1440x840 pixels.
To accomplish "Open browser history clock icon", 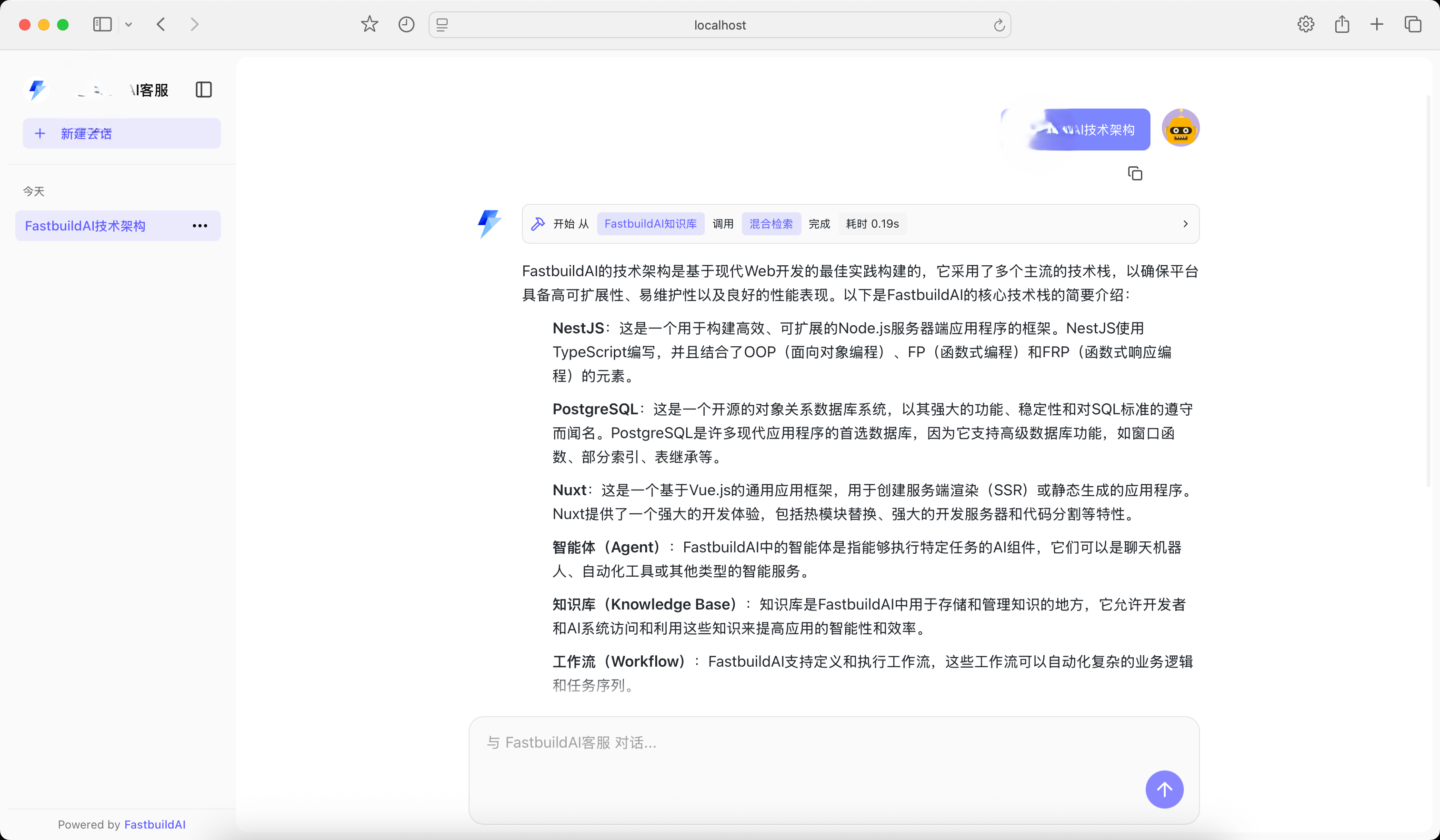I will click(x=406, y=24).
